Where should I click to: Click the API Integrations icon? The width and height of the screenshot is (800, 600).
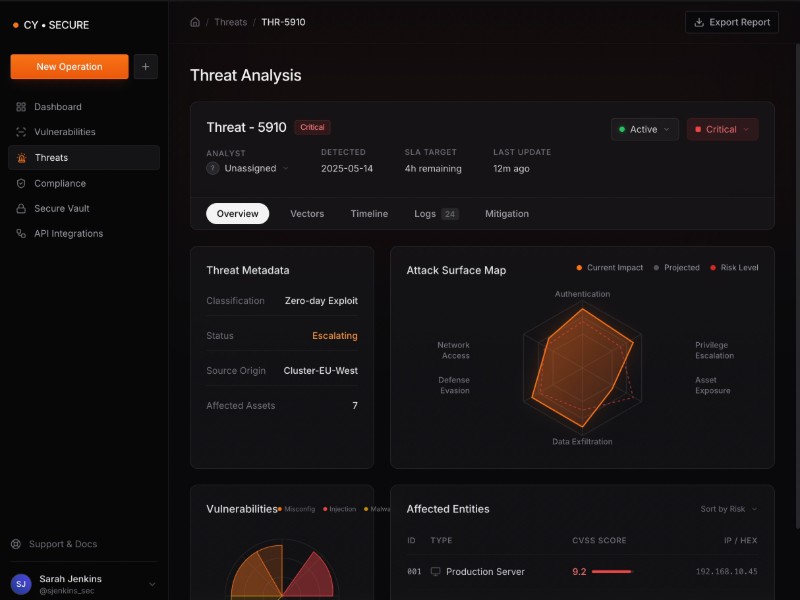pos(22,233)
